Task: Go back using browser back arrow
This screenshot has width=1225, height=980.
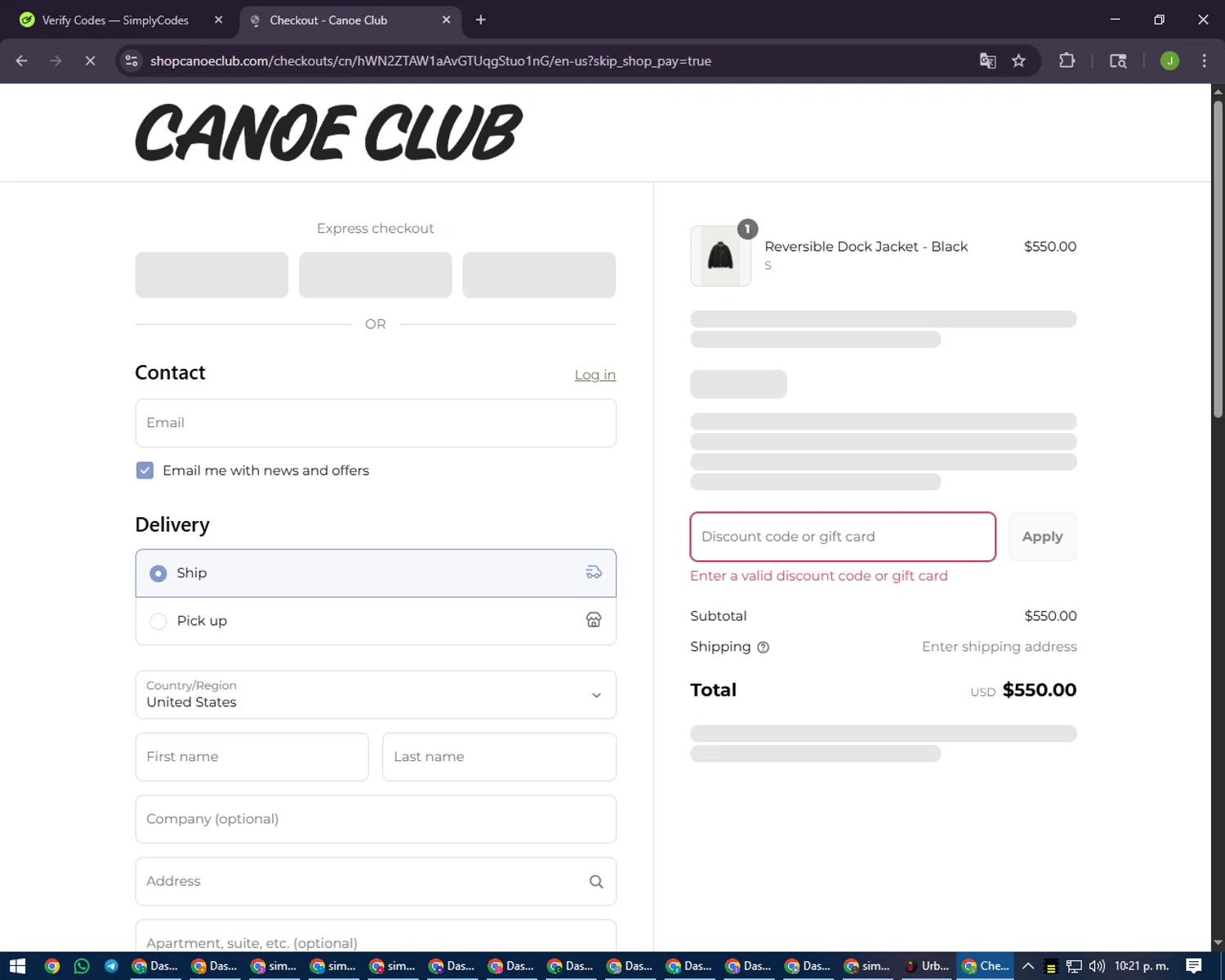Action: pyautogui.click(x=22, y=60)
